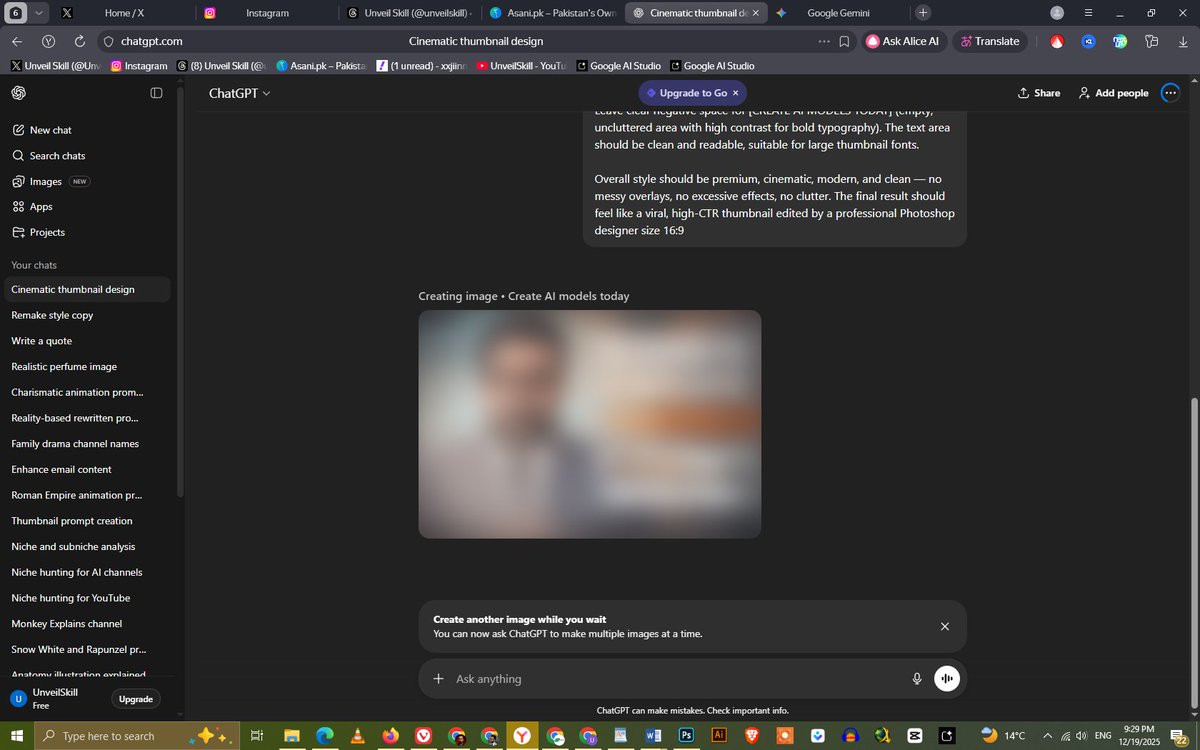Collapse the Your chats section header

(34, 265)
